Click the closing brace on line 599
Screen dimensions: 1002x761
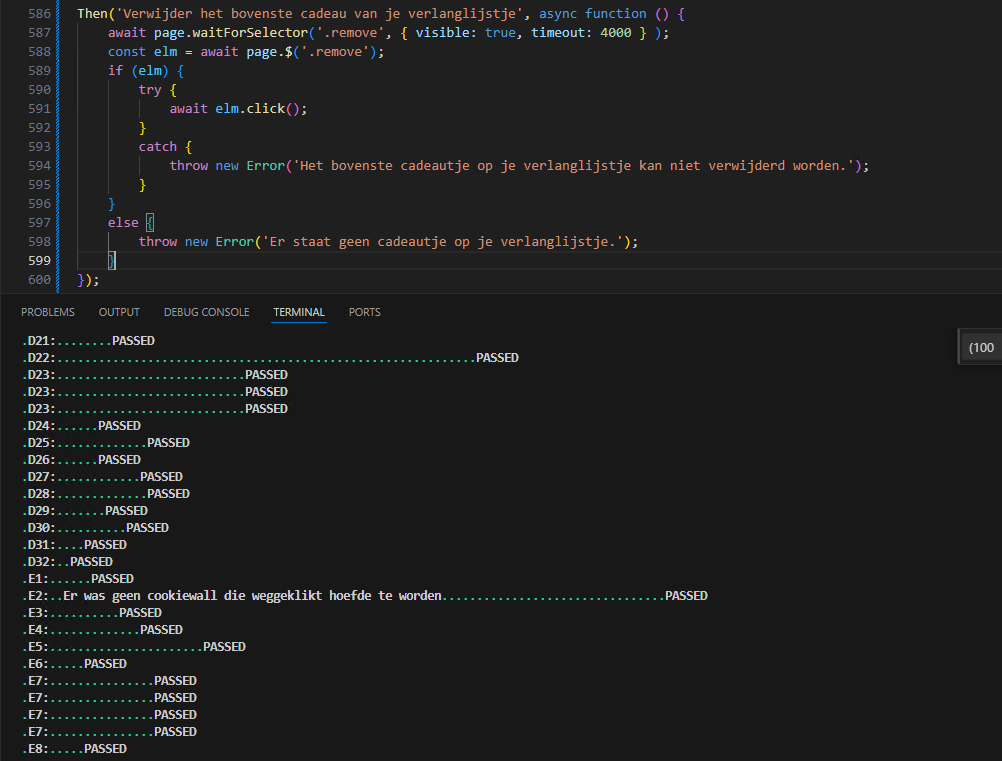(112, 260)
